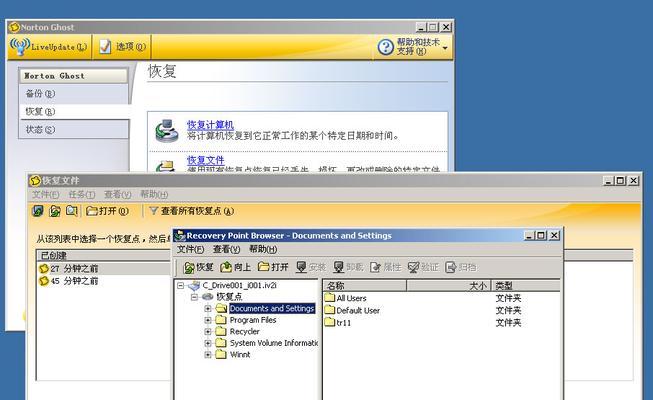Click 恢复 in Recovery Point Browser toolbar
653x400 pixels.
[198, 267]
